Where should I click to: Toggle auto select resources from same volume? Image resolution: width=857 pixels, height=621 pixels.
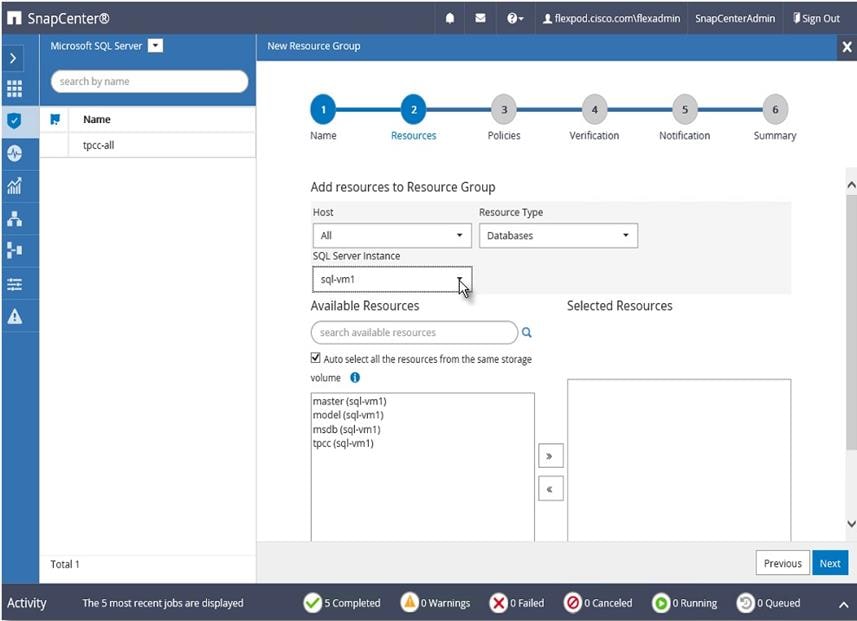315,358
